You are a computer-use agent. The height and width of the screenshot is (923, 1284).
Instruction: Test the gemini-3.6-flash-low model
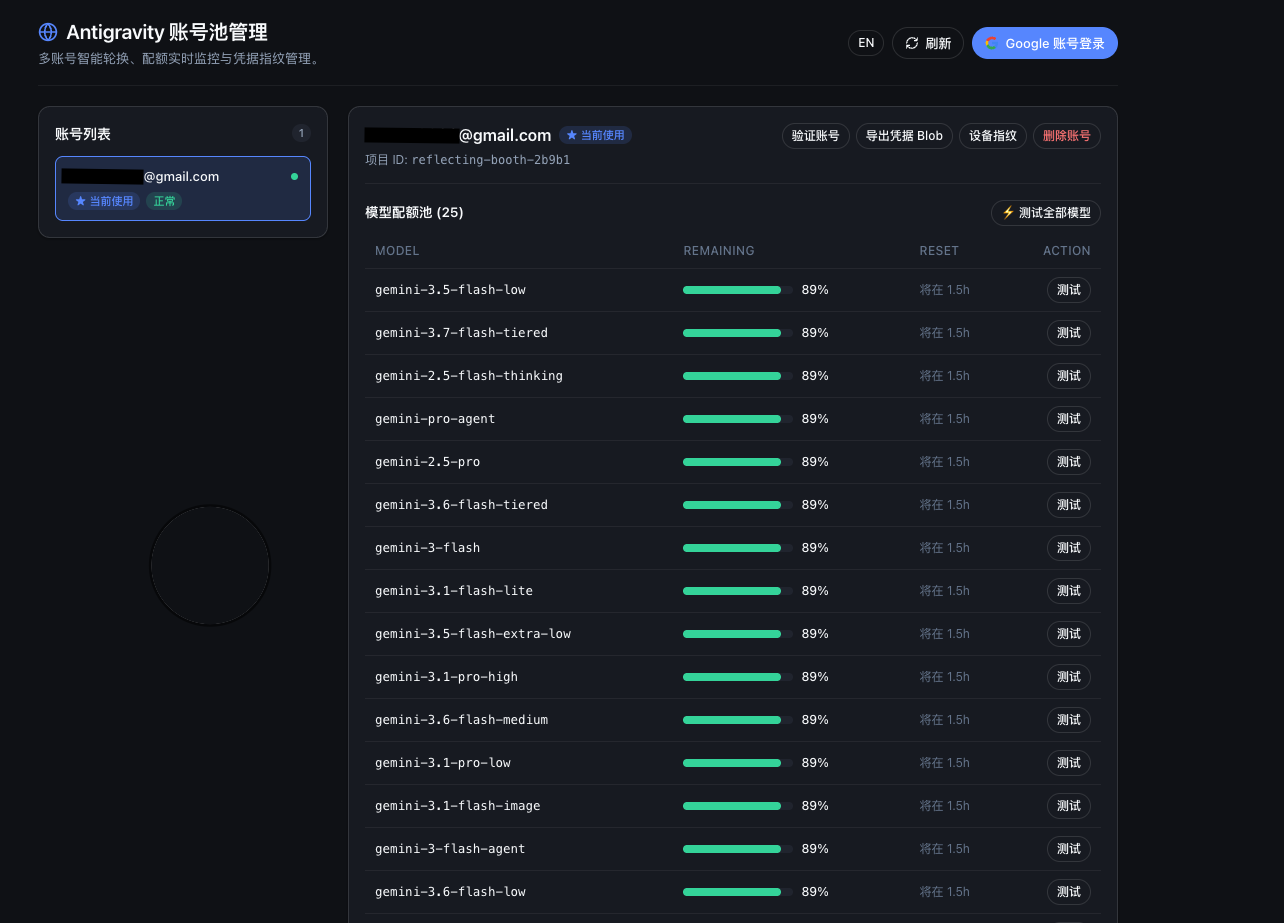tap(1069, 892)
